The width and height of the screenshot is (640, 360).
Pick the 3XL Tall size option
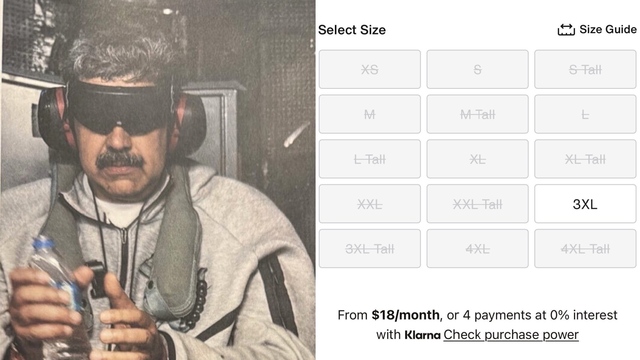pos(370,249)
